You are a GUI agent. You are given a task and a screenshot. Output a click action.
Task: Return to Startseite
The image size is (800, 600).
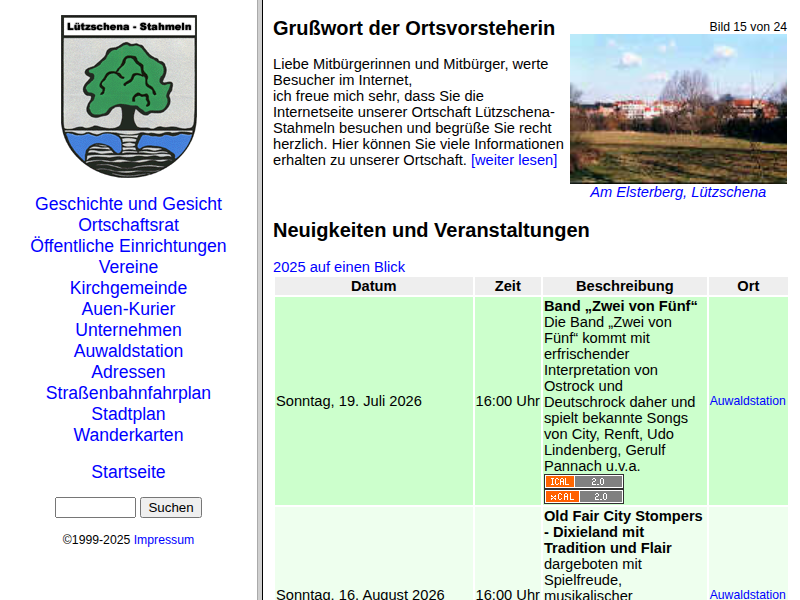point(129,471)
